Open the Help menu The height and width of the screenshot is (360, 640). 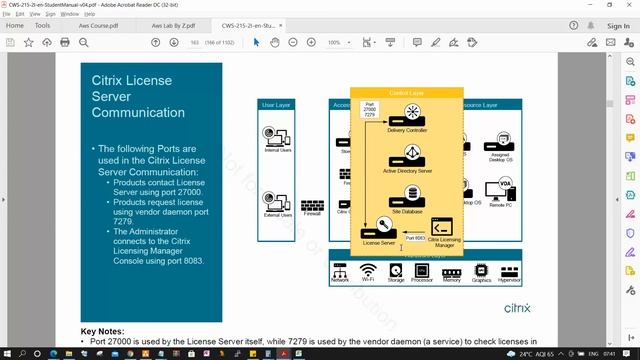pyautogui.click(x=89, y=14)
